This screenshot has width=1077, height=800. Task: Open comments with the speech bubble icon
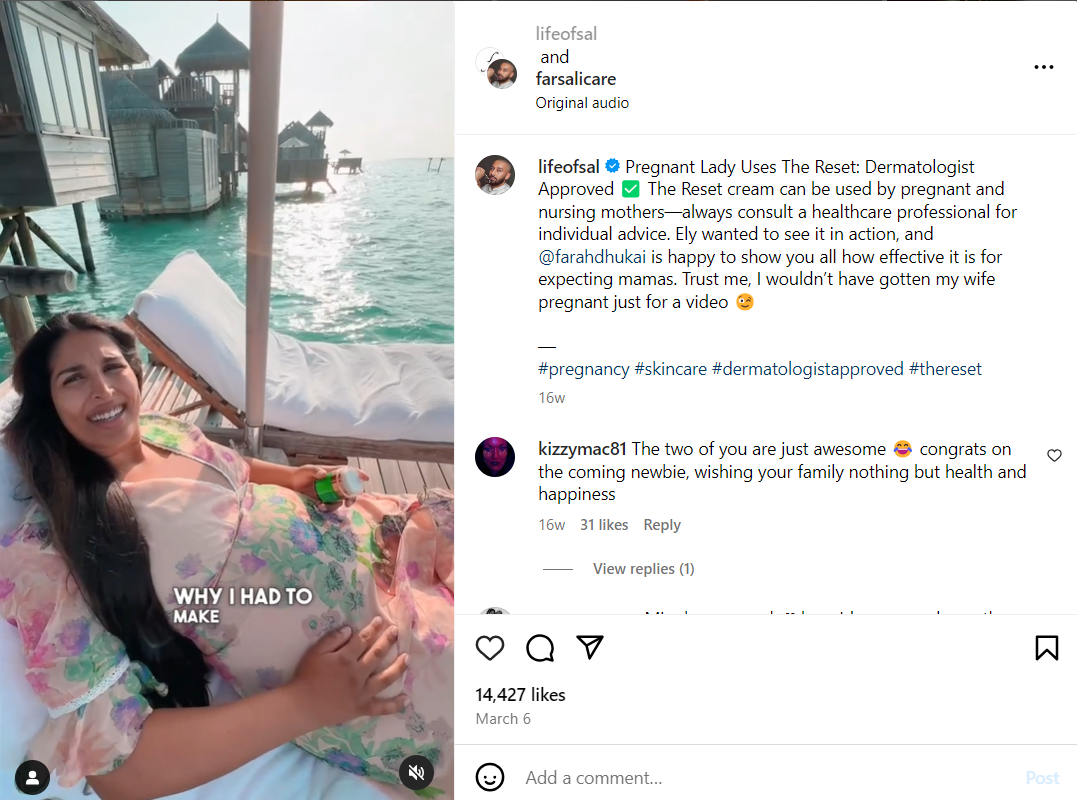(540, 648)
